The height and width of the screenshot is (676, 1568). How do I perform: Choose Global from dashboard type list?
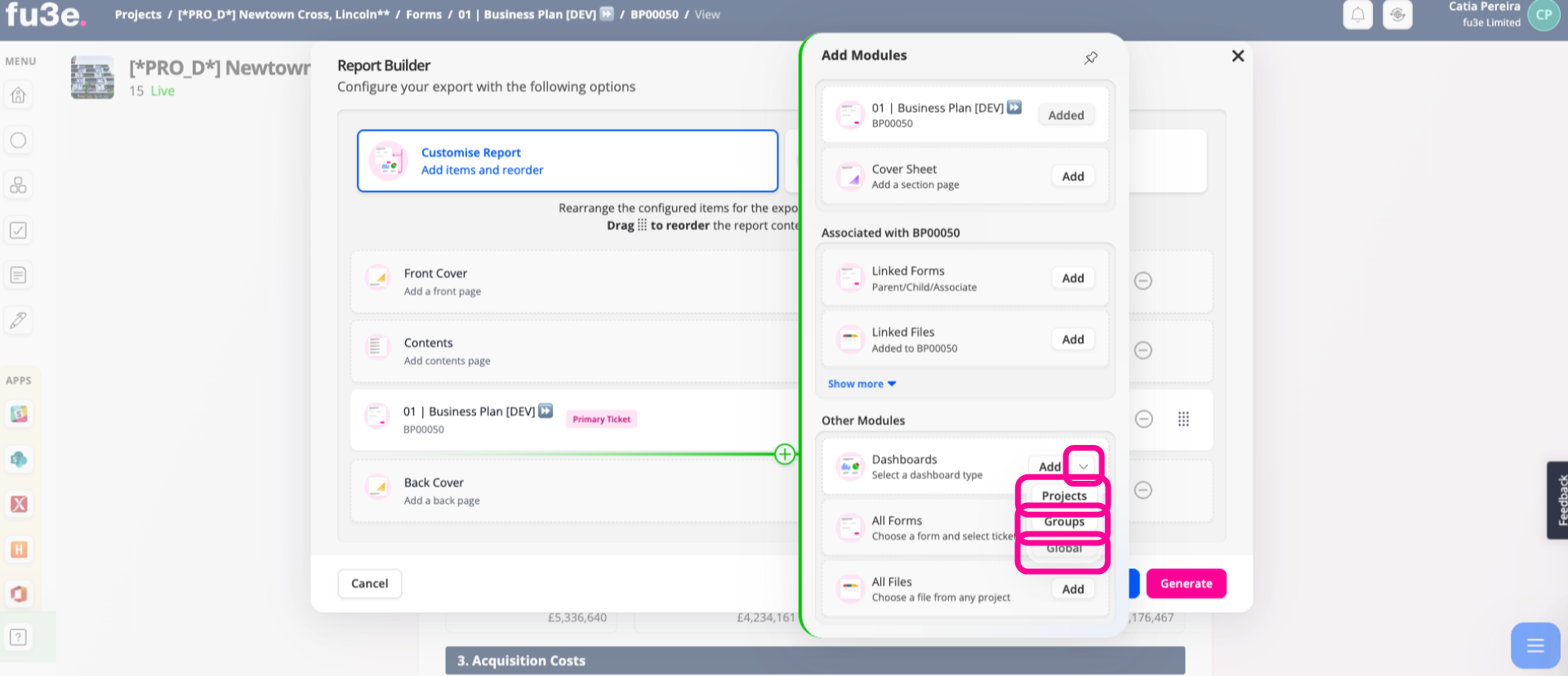point(1064,549)
